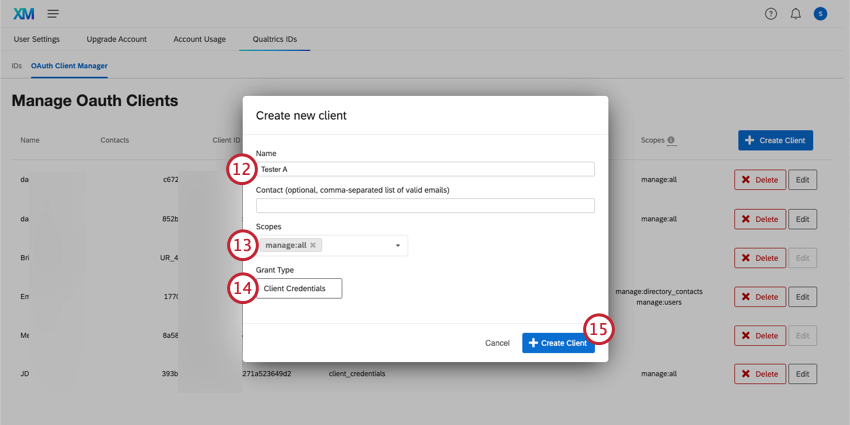
Task: Remove the manage:all scope tag
Action: pyautogui.click(x=313, y=245)
